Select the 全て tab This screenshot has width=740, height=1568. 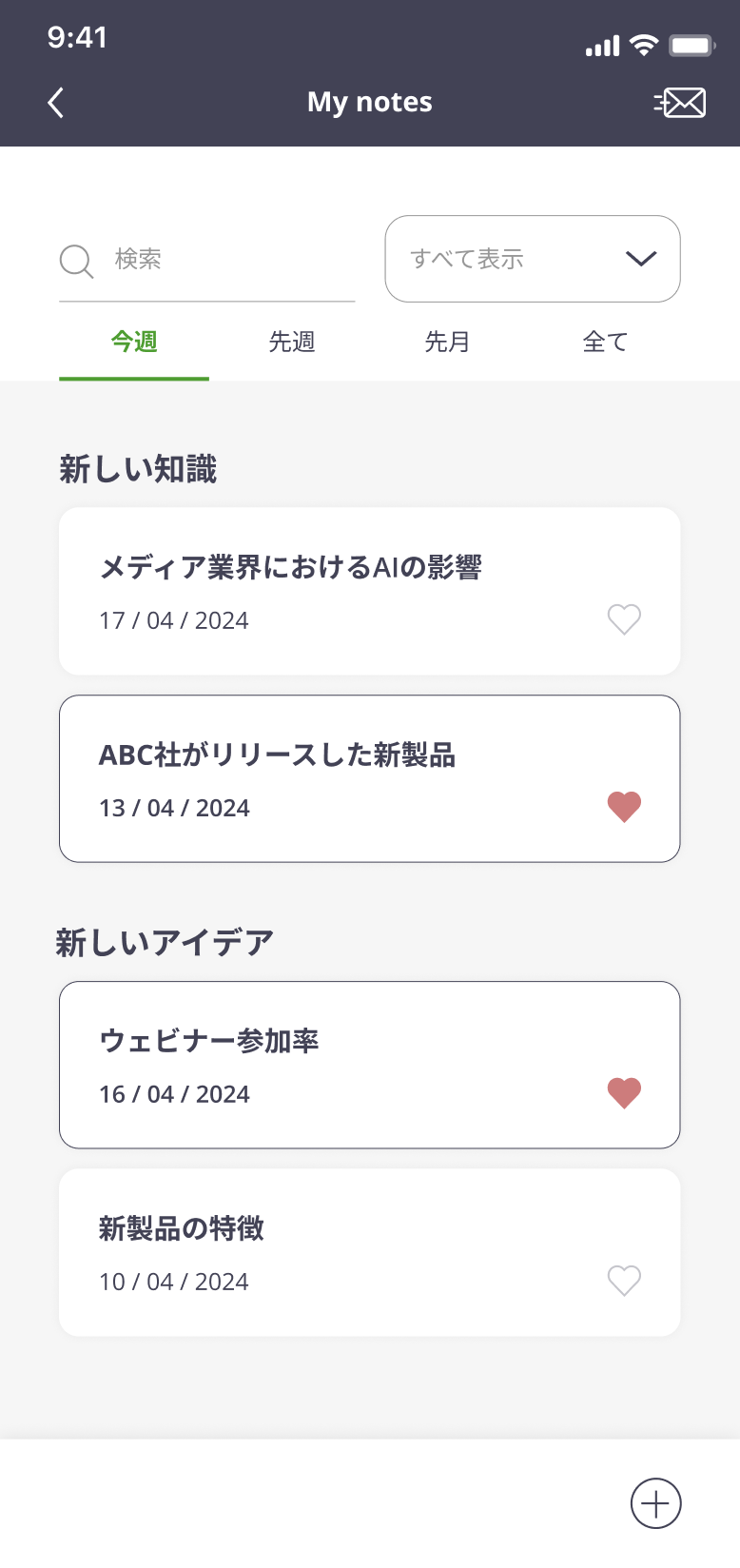(605, 342)
